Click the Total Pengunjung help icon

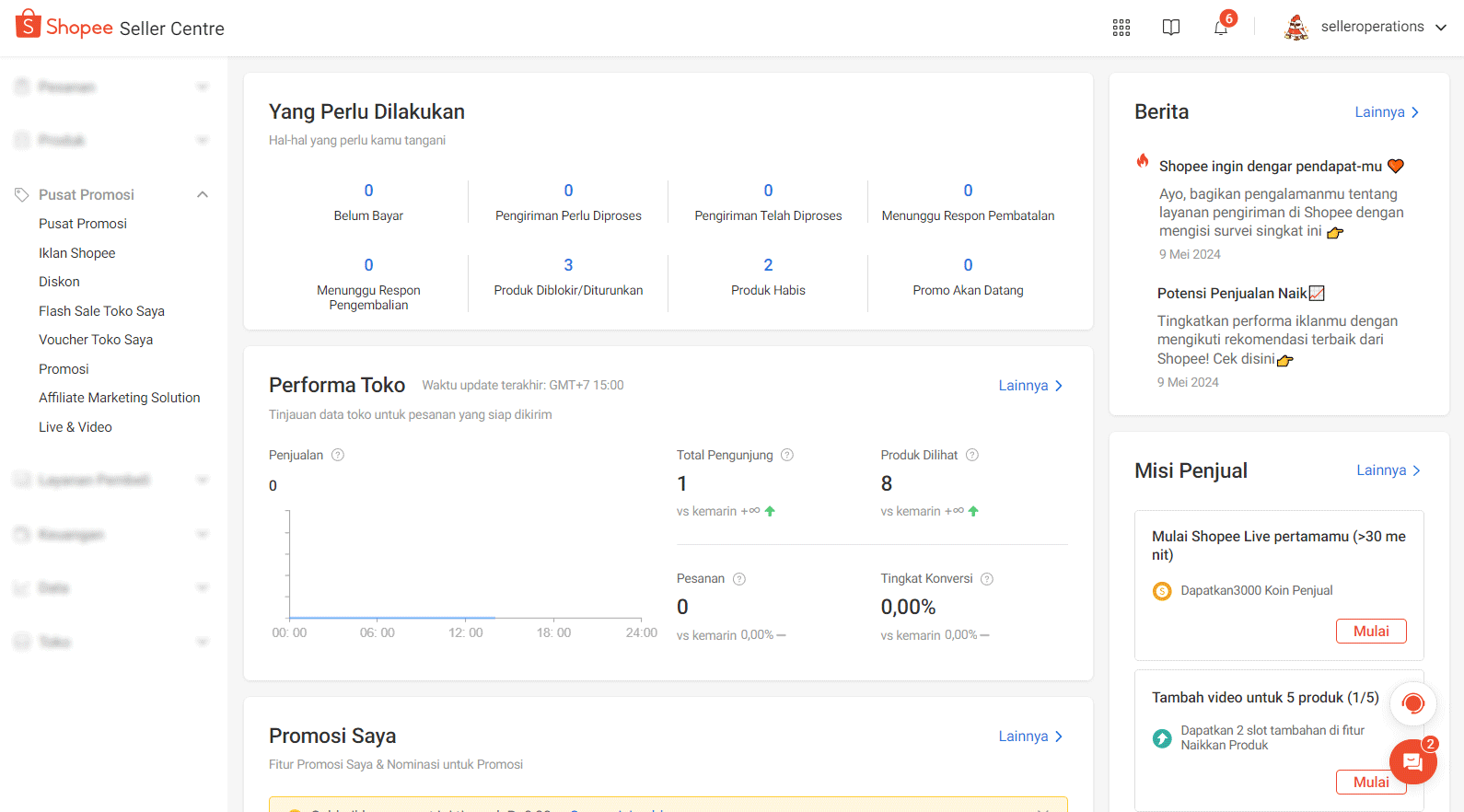coord(787,455)
